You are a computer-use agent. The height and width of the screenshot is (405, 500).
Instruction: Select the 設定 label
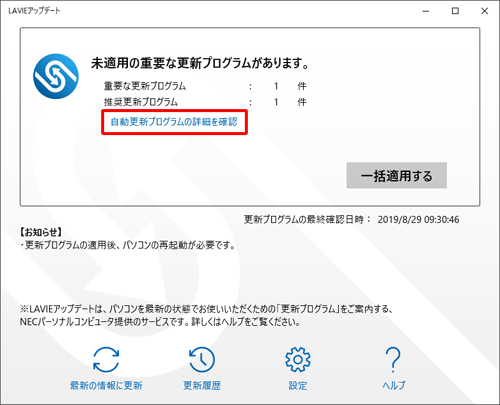pyautogui.click(x=298, y=386)
